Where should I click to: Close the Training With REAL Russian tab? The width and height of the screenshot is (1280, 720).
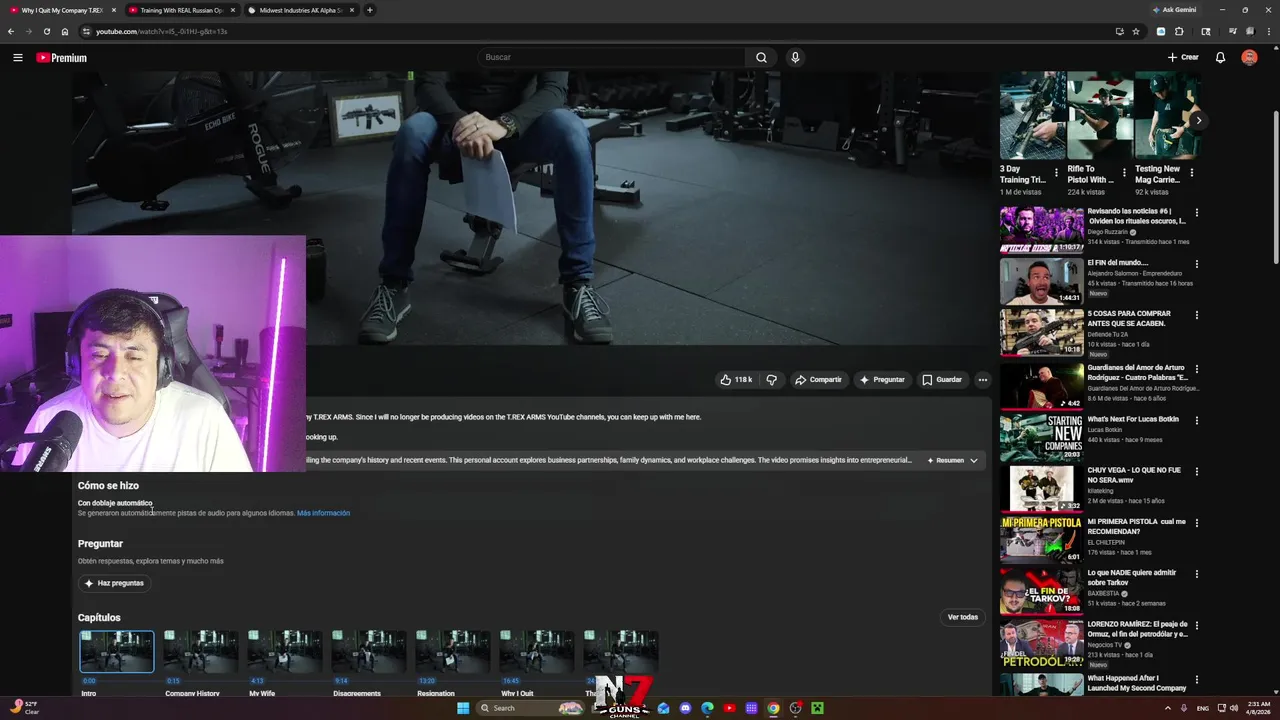232,10
